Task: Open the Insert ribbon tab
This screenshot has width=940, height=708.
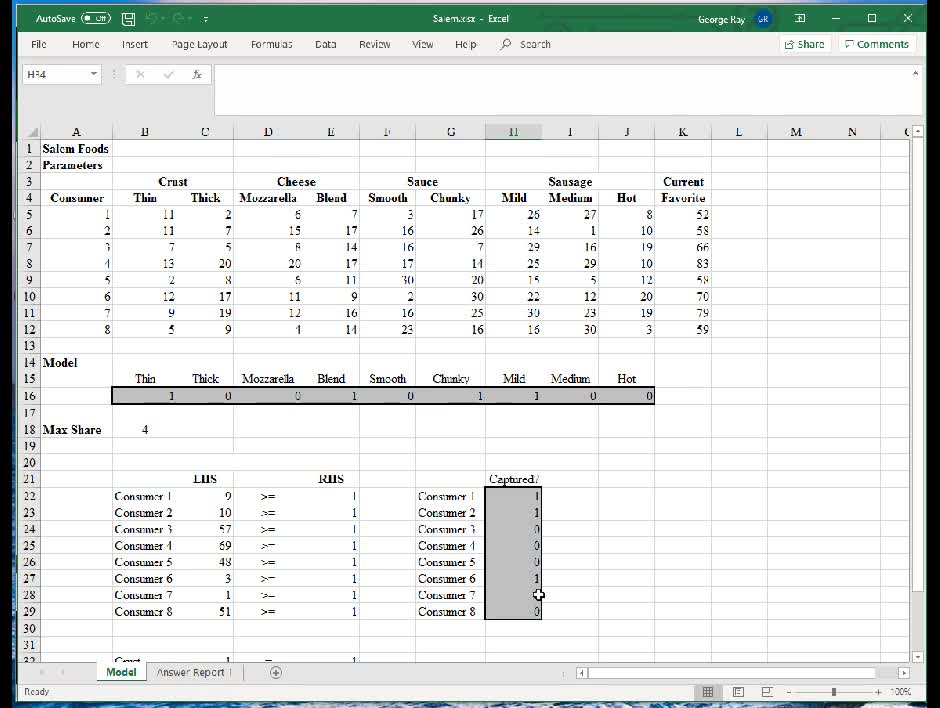Action: click(x=135, y=44)
